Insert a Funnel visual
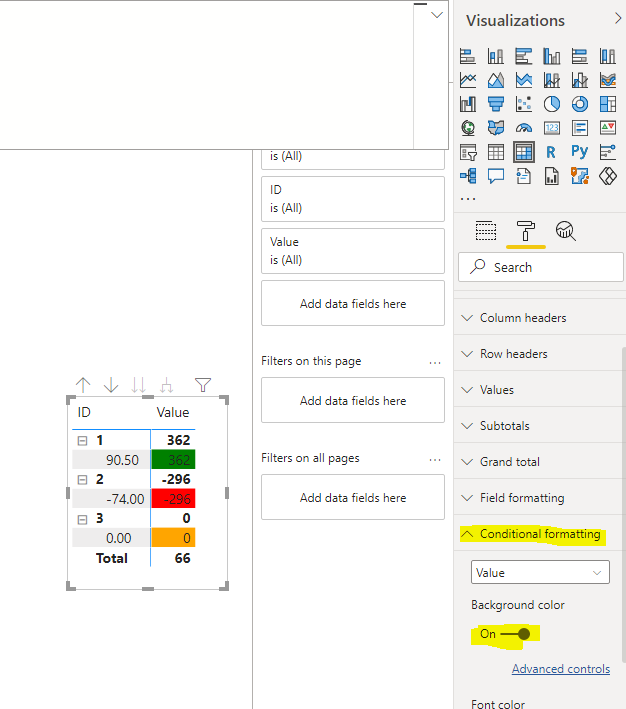 (496, 104)
